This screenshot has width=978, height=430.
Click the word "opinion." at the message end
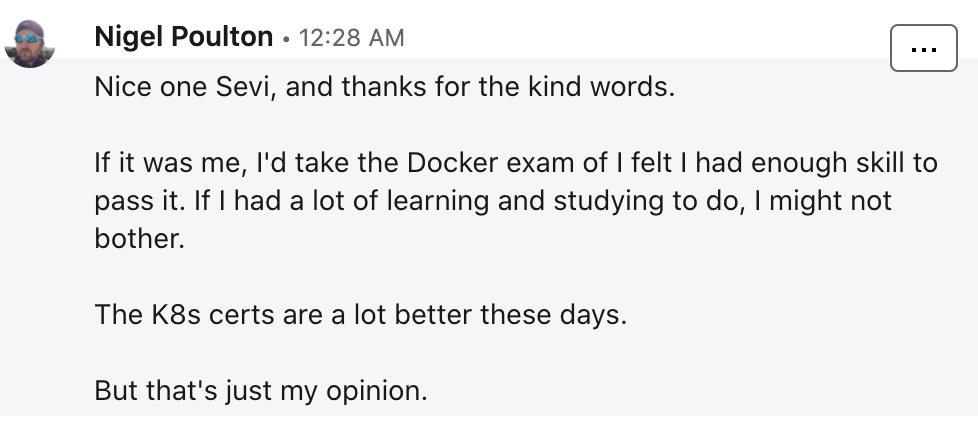pos(377,392)
